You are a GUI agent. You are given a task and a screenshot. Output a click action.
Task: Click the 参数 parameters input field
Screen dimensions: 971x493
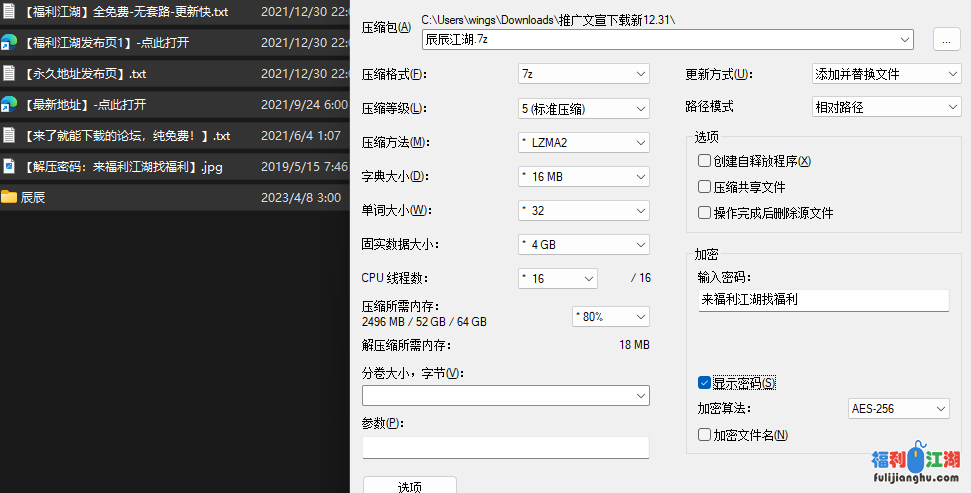(505, 447)
